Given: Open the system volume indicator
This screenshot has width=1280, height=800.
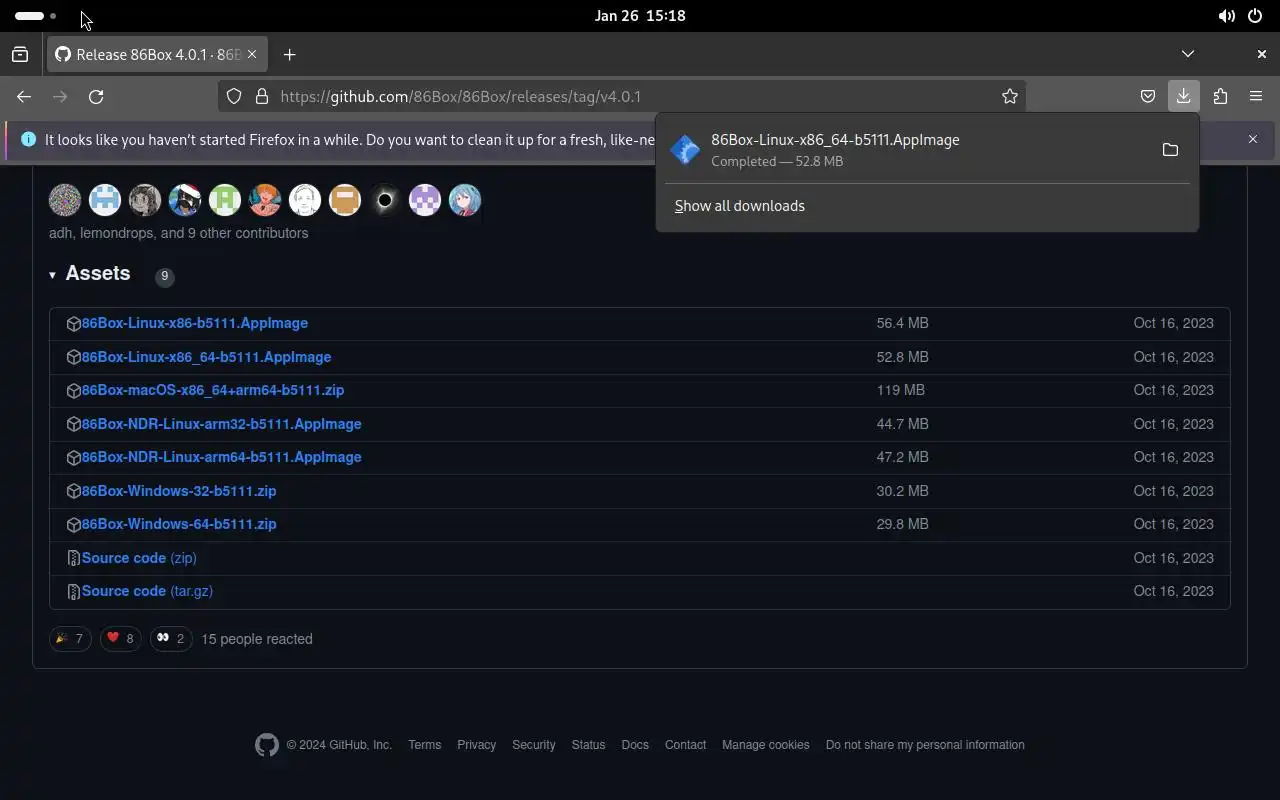Looking at the screenshot, I should click(x=1226, y=16).
